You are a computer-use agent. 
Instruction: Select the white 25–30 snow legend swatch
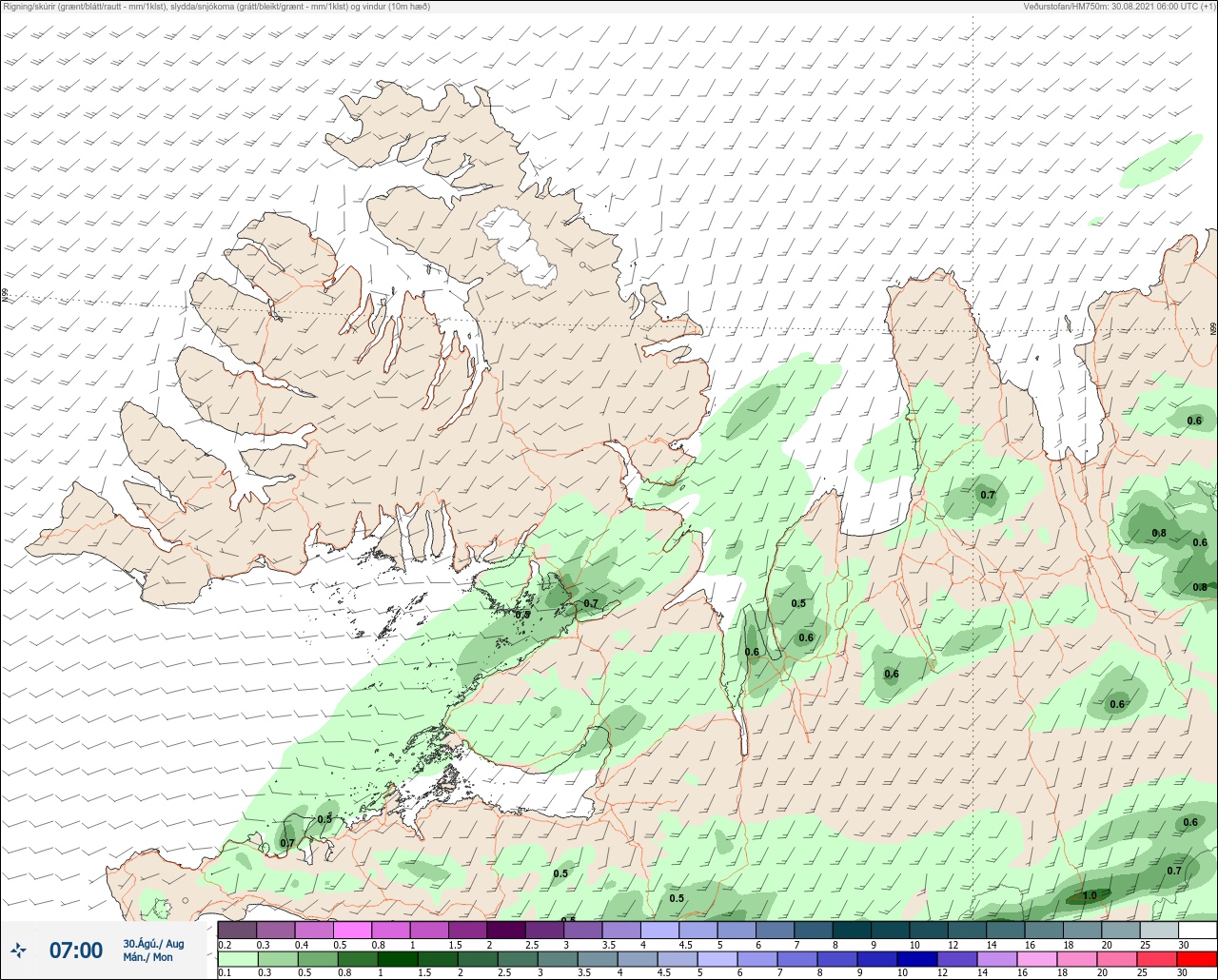click(x=1196, y=930)
